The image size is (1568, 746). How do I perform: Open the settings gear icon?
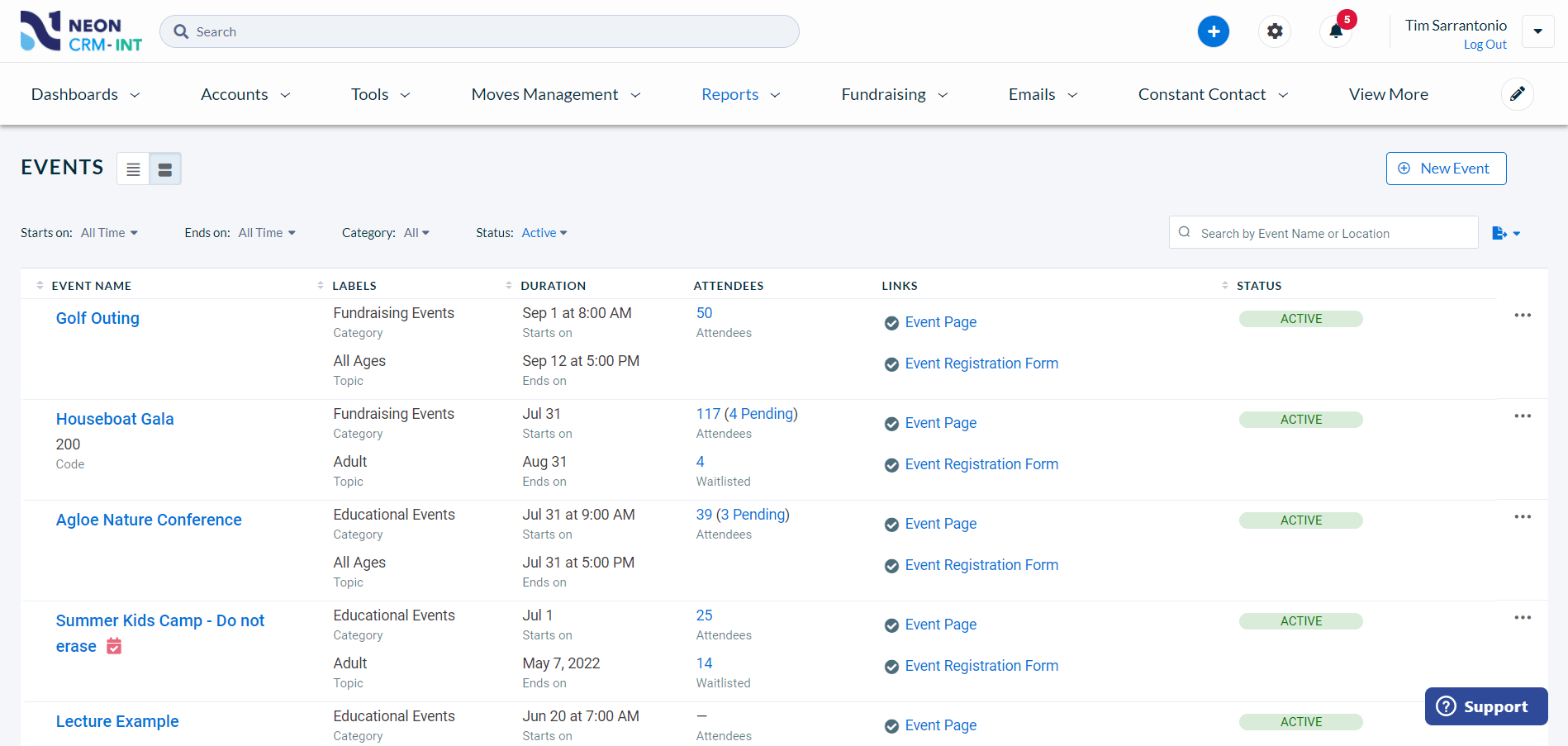point(1274,31)
